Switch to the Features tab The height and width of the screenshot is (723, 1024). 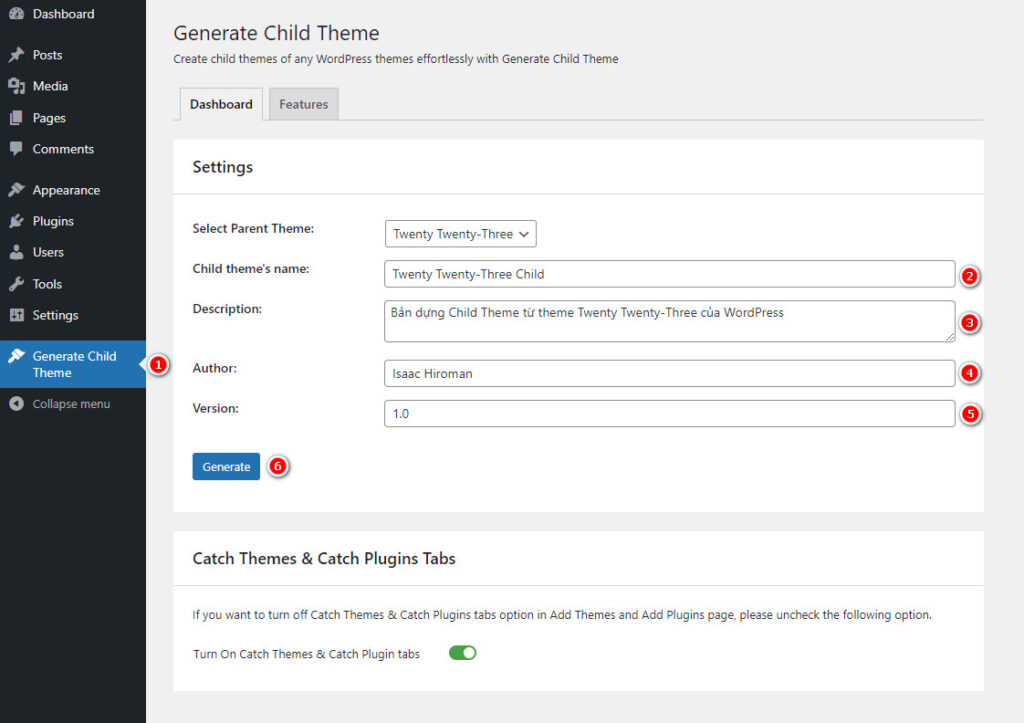pyautogui.click(x=304, y=104)
